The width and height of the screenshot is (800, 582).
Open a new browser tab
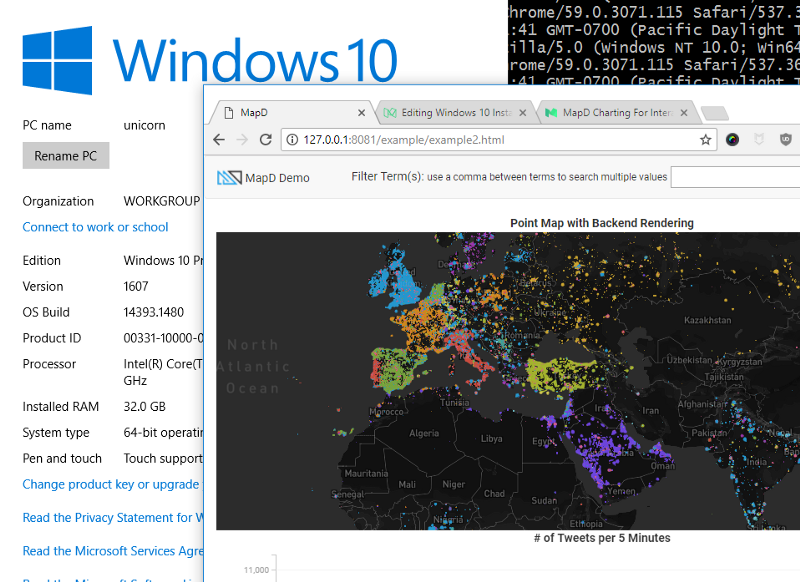pos(714,113)
